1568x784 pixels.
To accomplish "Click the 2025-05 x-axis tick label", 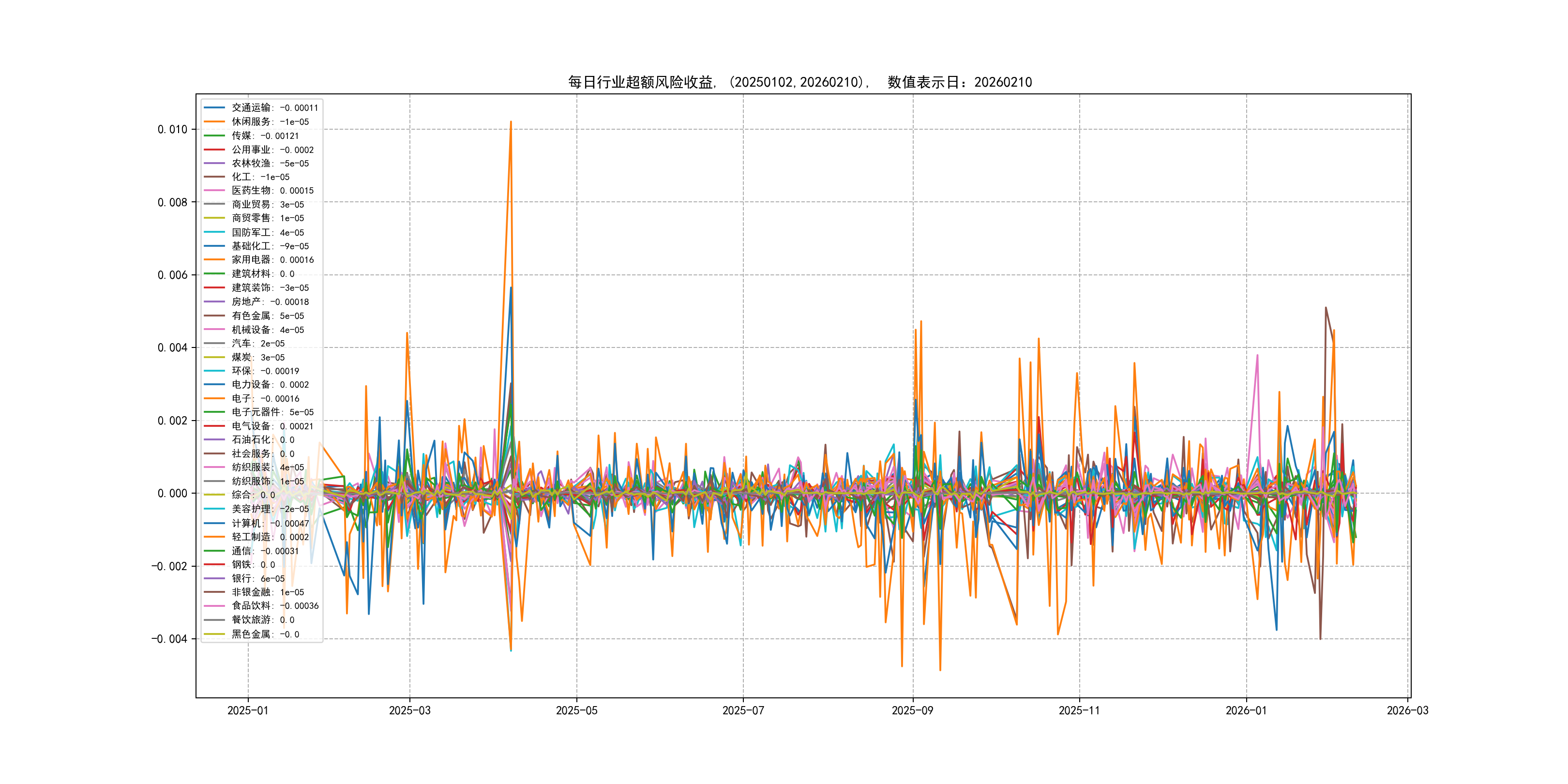I will pyautogui.click(x=576, y=710).
